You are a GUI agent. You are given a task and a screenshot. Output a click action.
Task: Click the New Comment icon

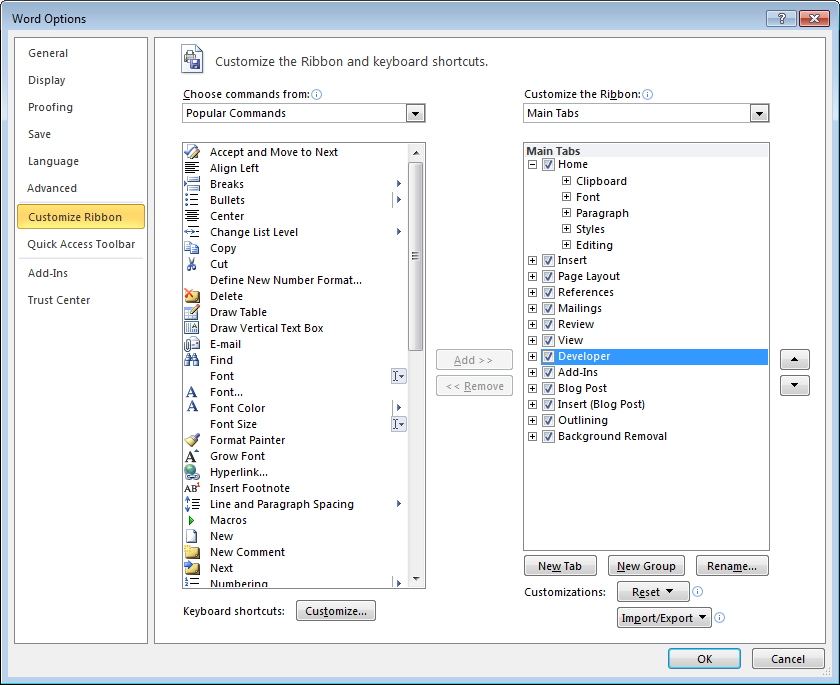click(192, 552)
